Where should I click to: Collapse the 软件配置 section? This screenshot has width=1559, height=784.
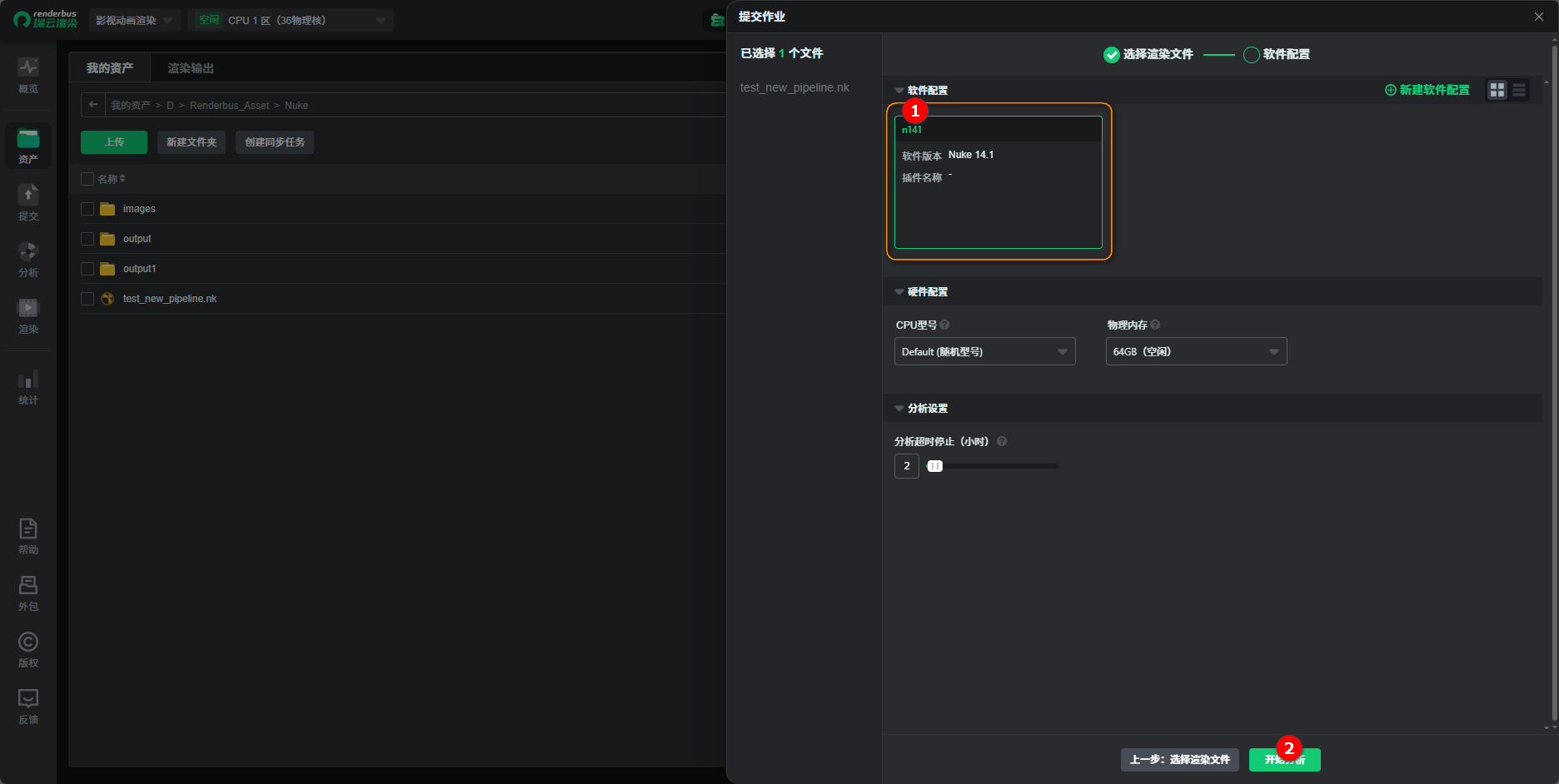click(x=899, y=90)
